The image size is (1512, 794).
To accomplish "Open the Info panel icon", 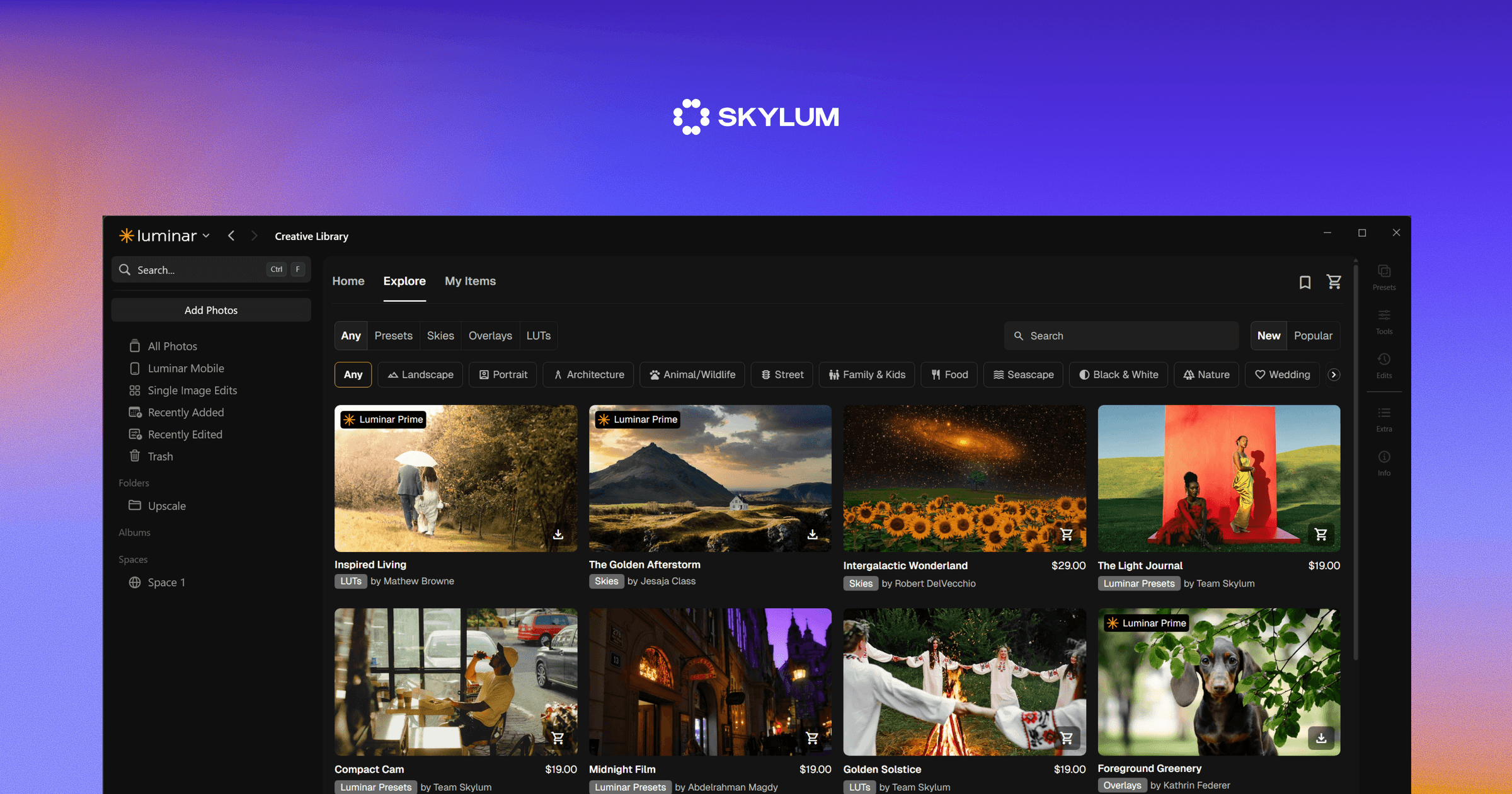I will click(1383, 463).
